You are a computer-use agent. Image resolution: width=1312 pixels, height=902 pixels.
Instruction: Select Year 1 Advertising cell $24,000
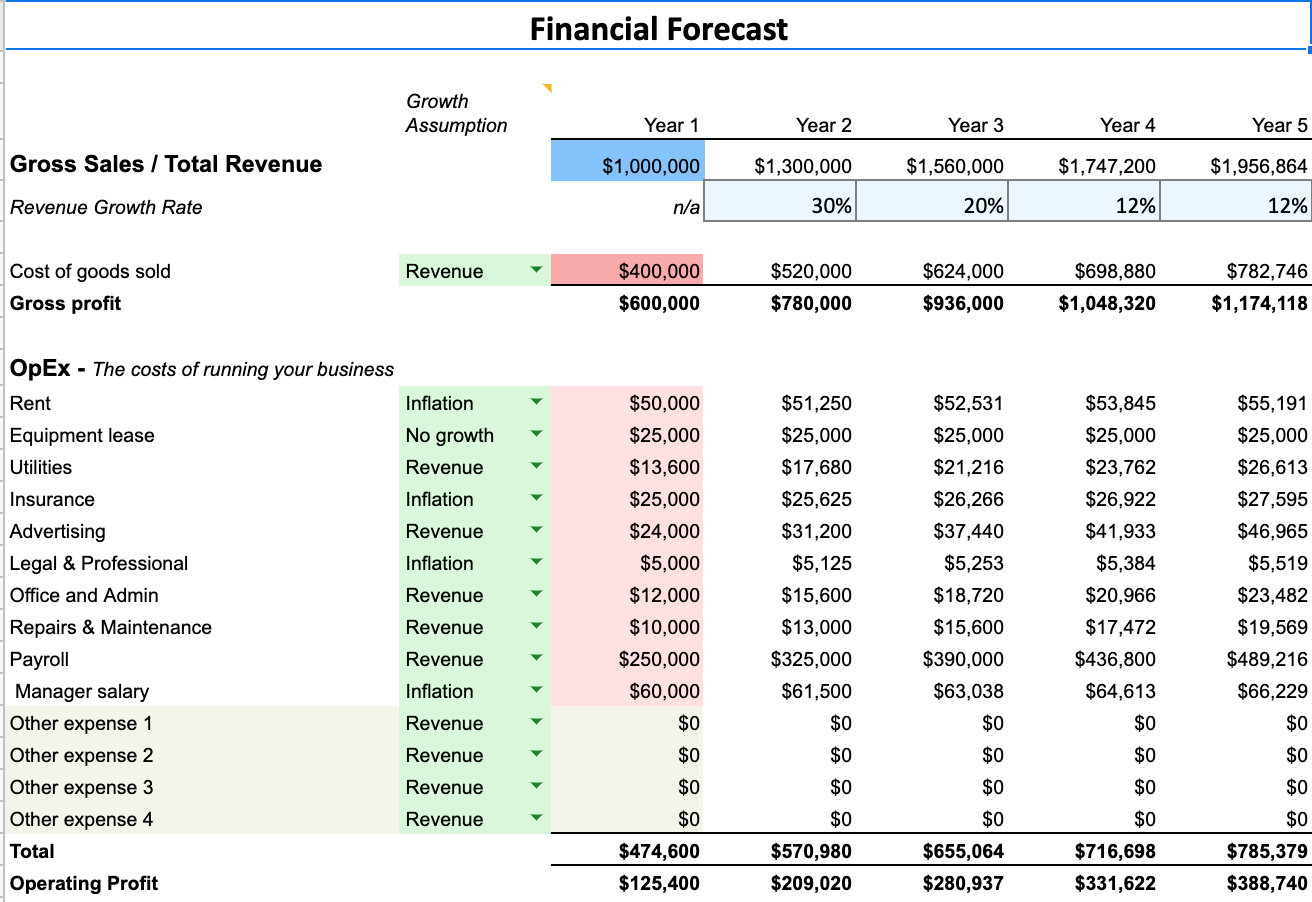tap(627, 531)
